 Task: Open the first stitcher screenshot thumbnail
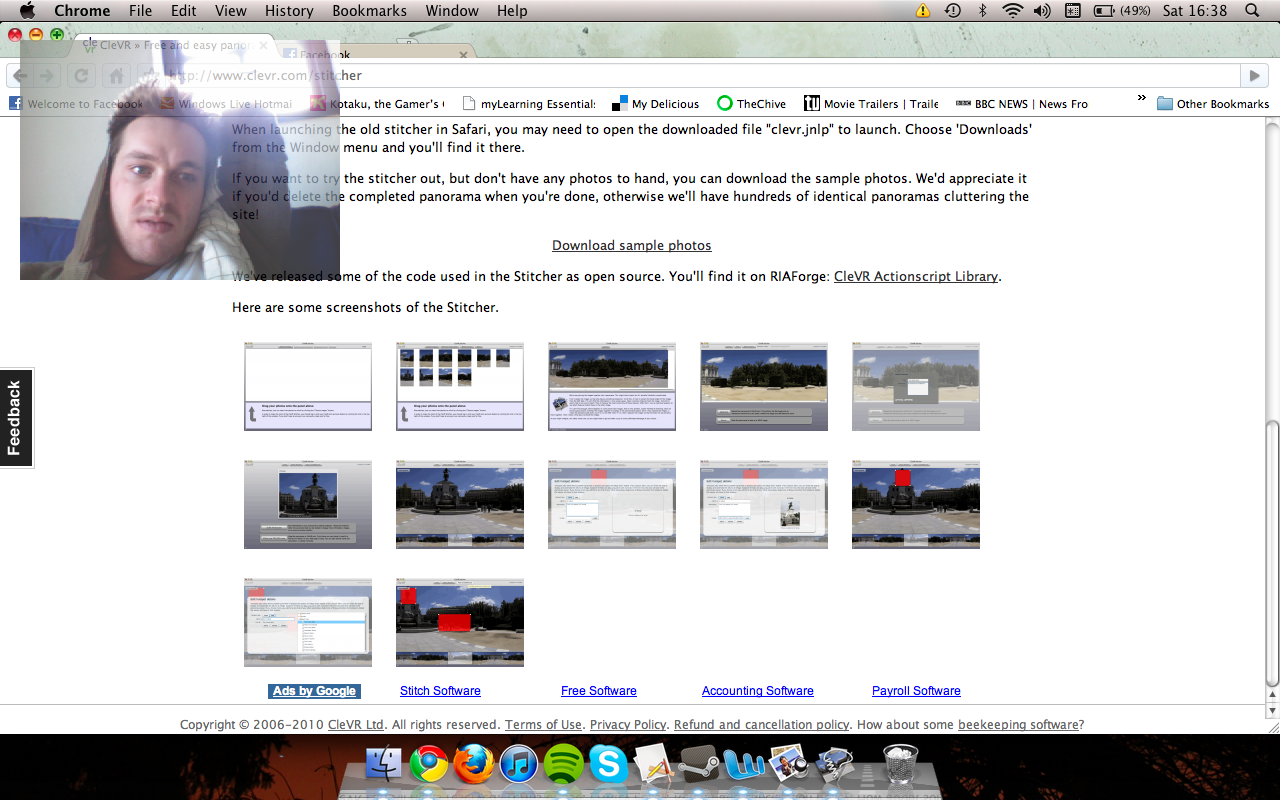(x=308, y=387)
